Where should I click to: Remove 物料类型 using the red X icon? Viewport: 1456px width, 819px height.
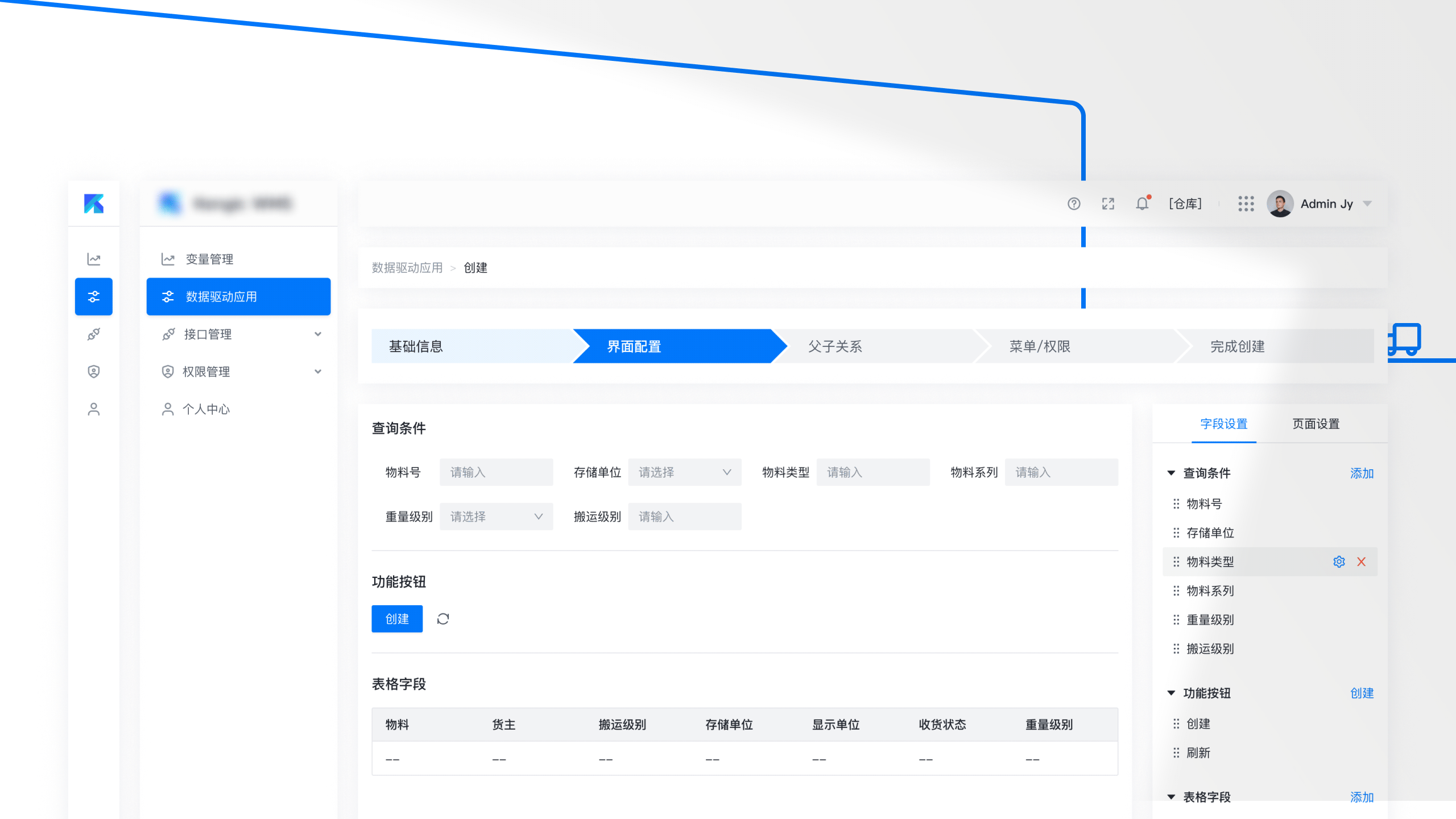1362,561
